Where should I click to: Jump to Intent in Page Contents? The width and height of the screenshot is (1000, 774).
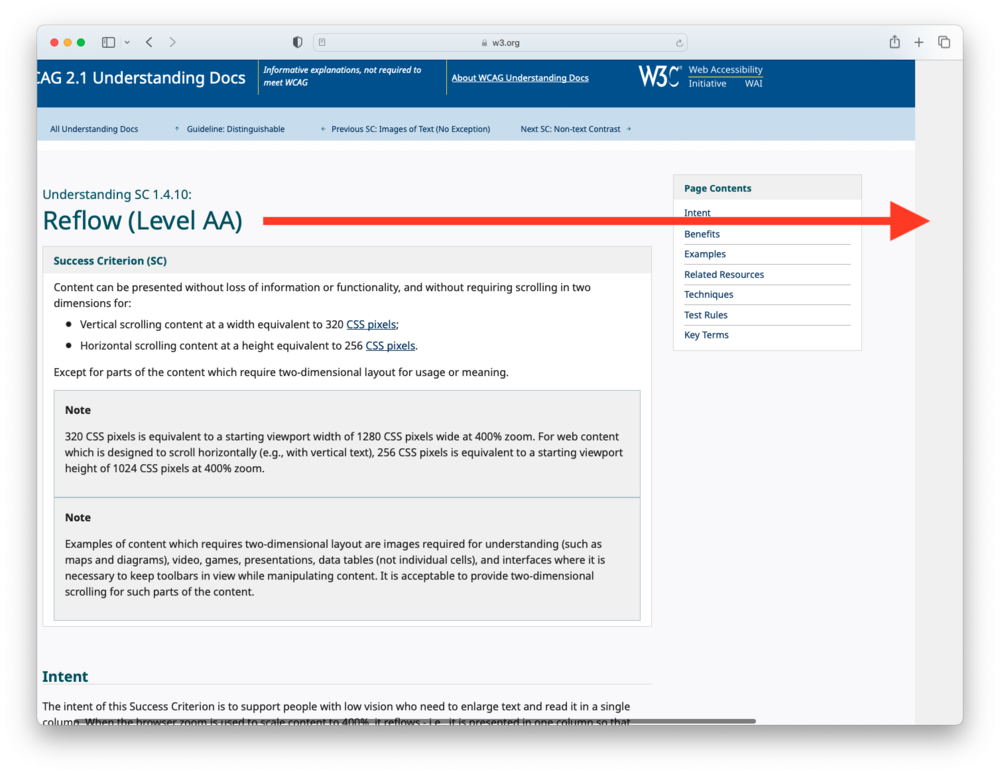pos(697,213)
